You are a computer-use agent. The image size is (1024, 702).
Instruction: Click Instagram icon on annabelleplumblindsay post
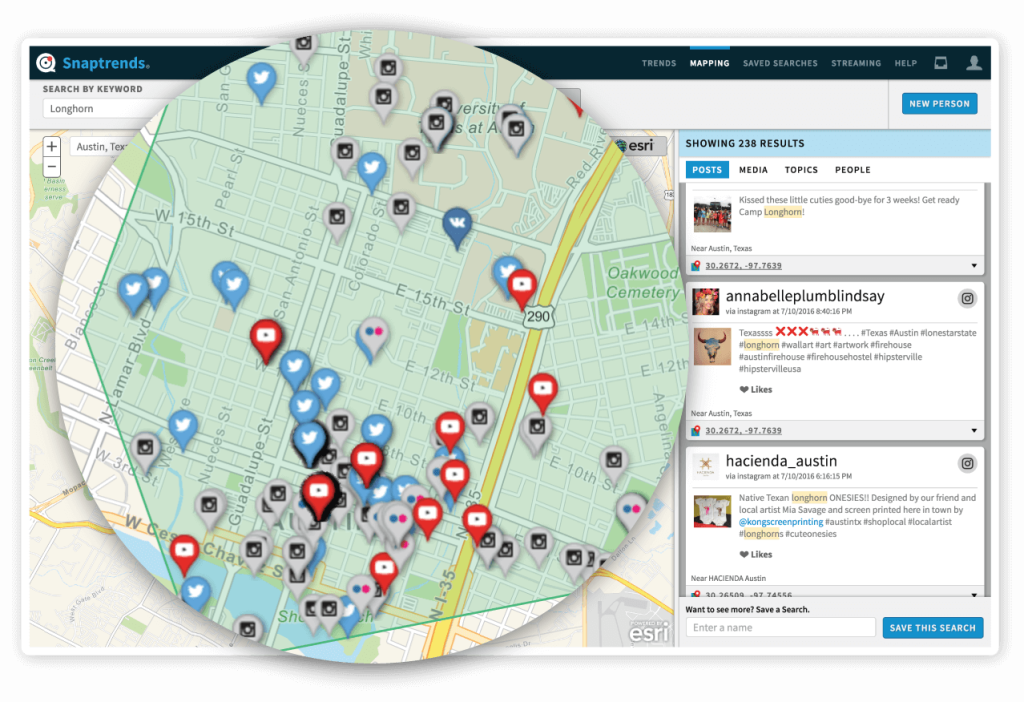click(x=967, y=298)
